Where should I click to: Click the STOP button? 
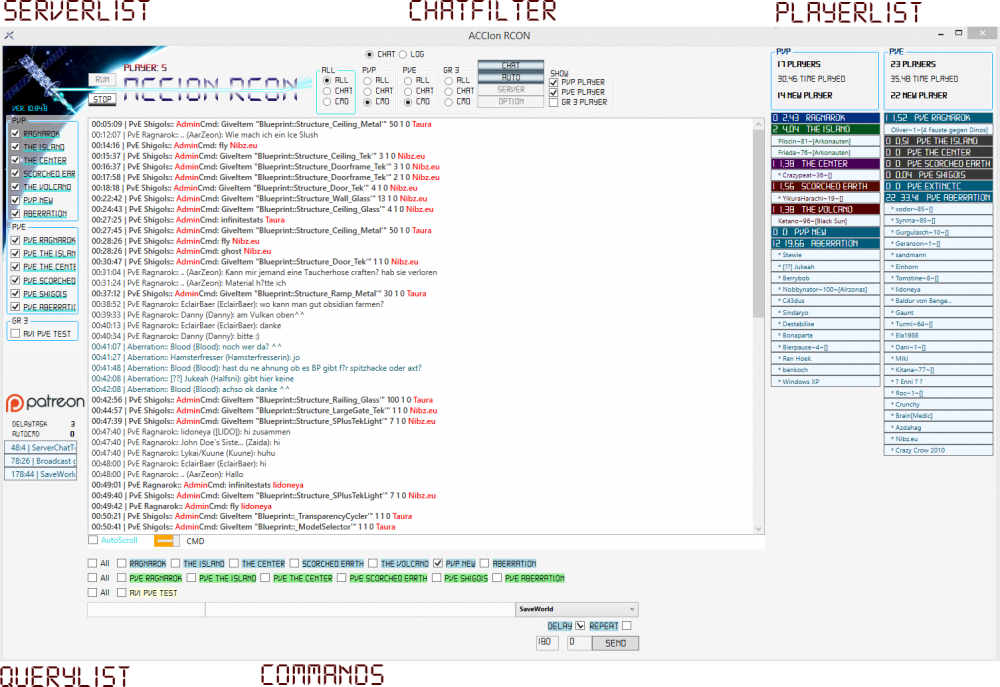tap(103, 100)
